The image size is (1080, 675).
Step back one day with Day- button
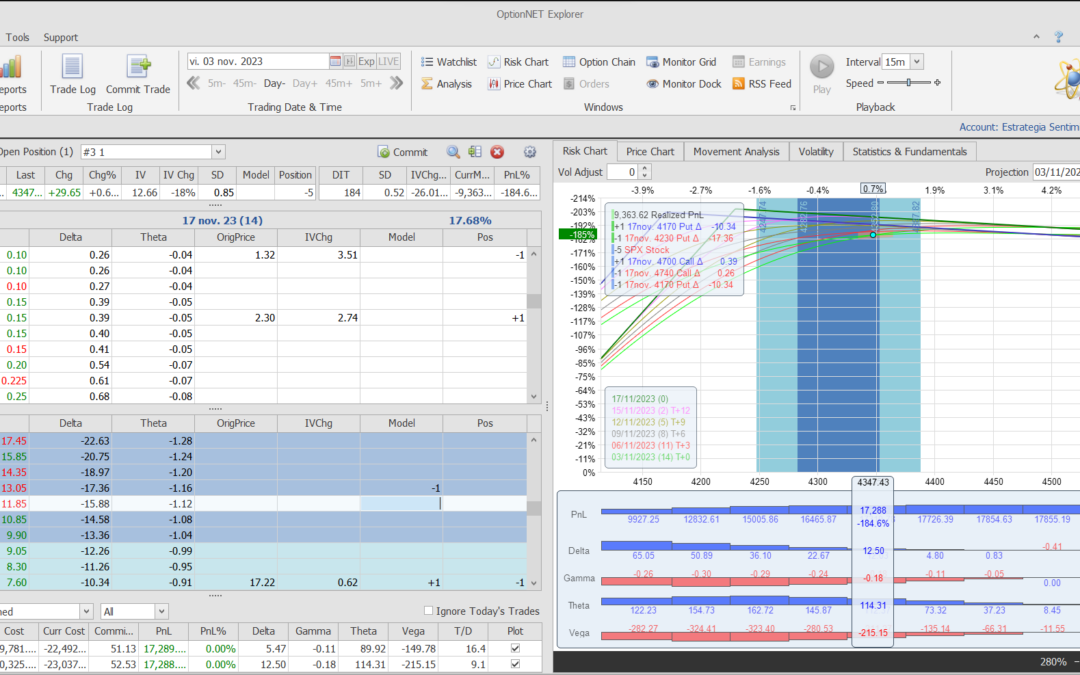(x=274, y=84)
